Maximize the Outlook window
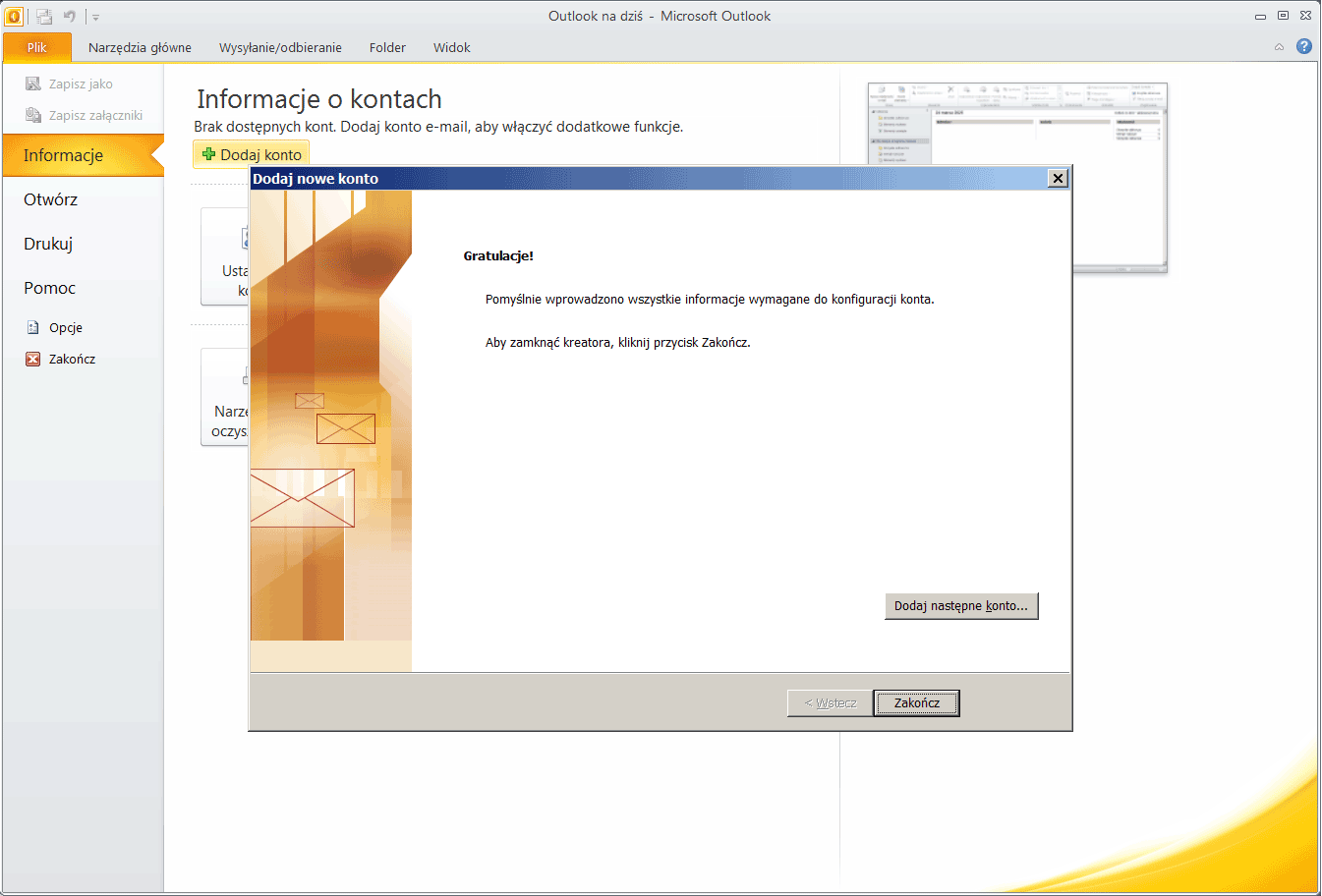Screen dimensions: 1322x896 tap(1283, 16)
